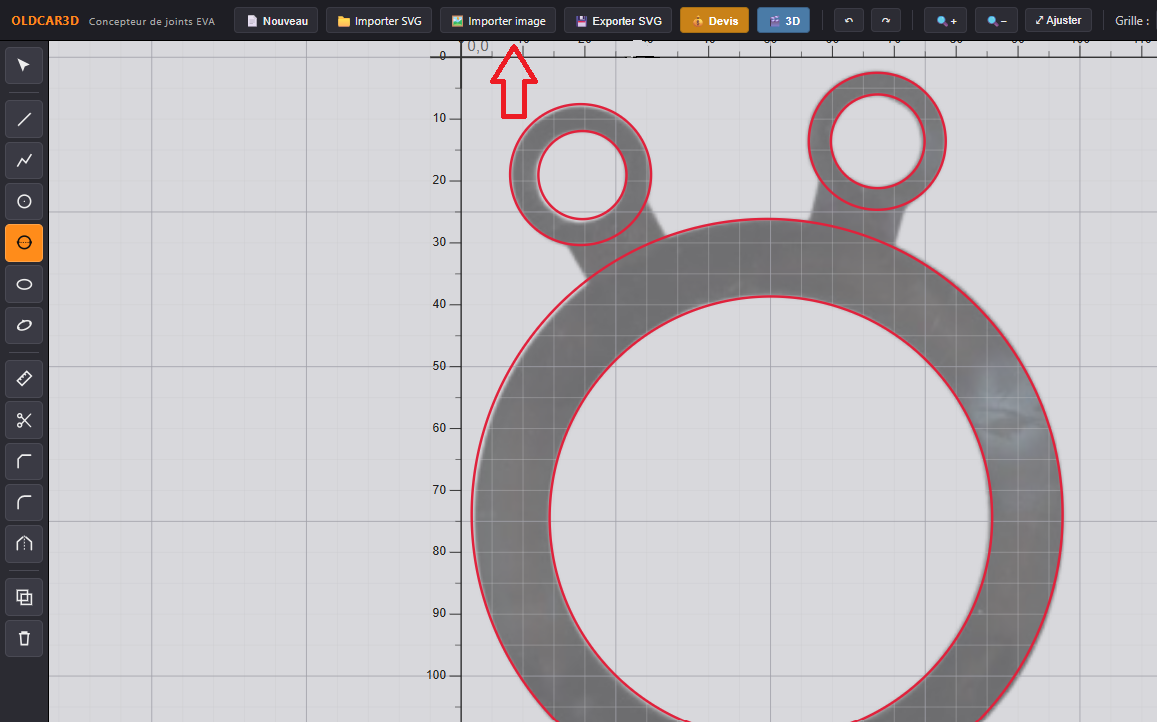1157x722 pixels.
Task: Zoom in with the magnifier plus
Action: pos(946,21)
